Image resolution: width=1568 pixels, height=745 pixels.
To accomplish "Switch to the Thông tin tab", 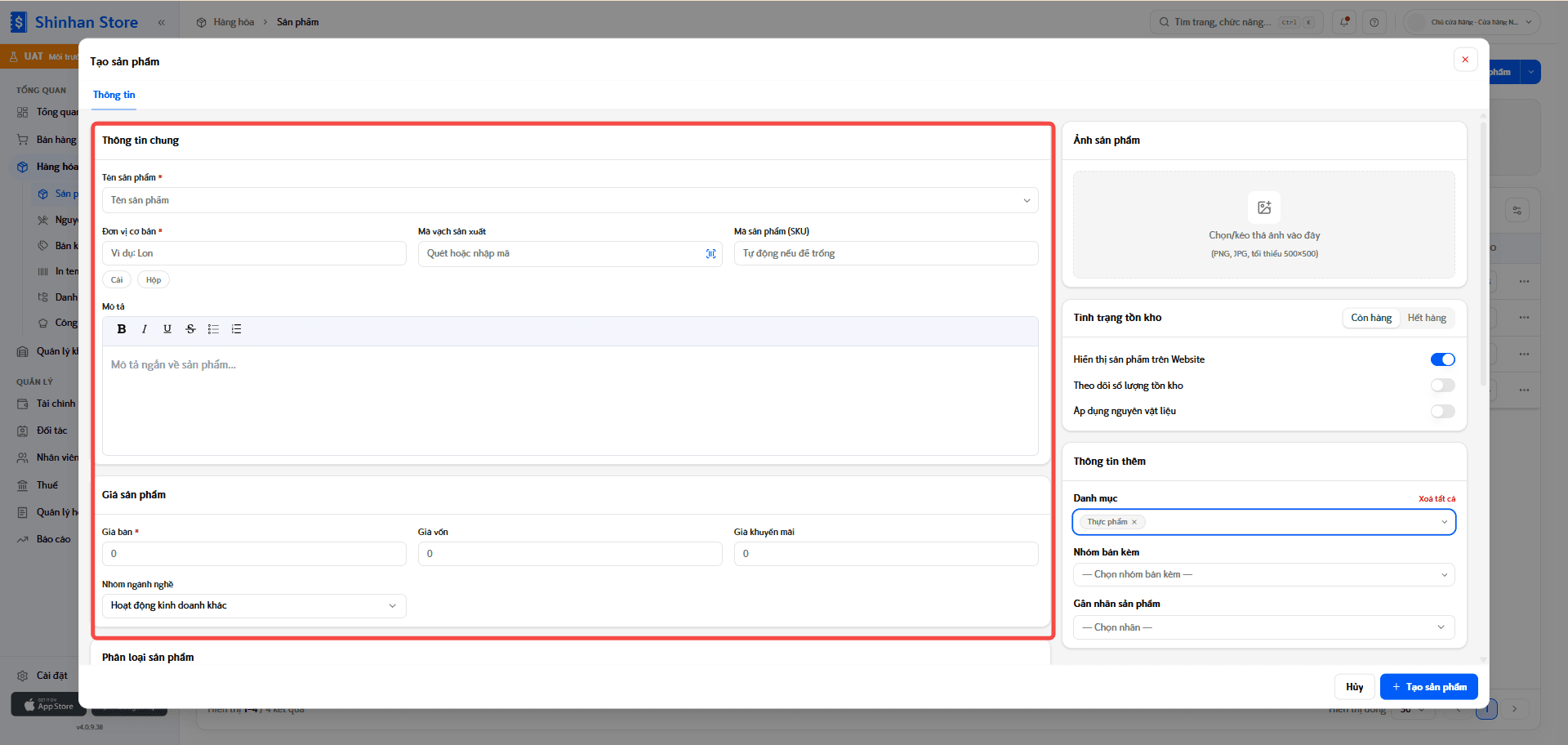I will point(114,95).
